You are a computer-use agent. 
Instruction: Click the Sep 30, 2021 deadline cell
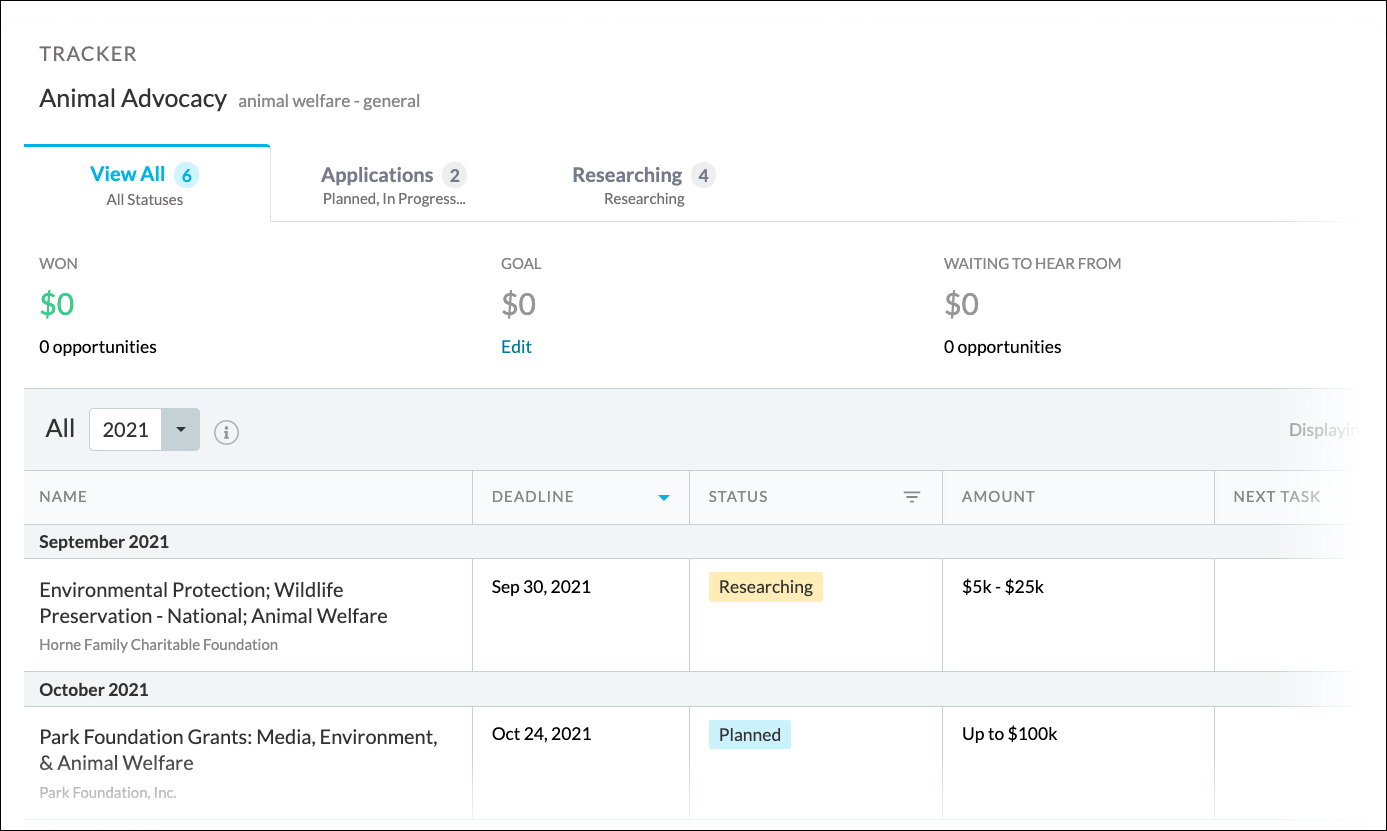tap(541, 587)
